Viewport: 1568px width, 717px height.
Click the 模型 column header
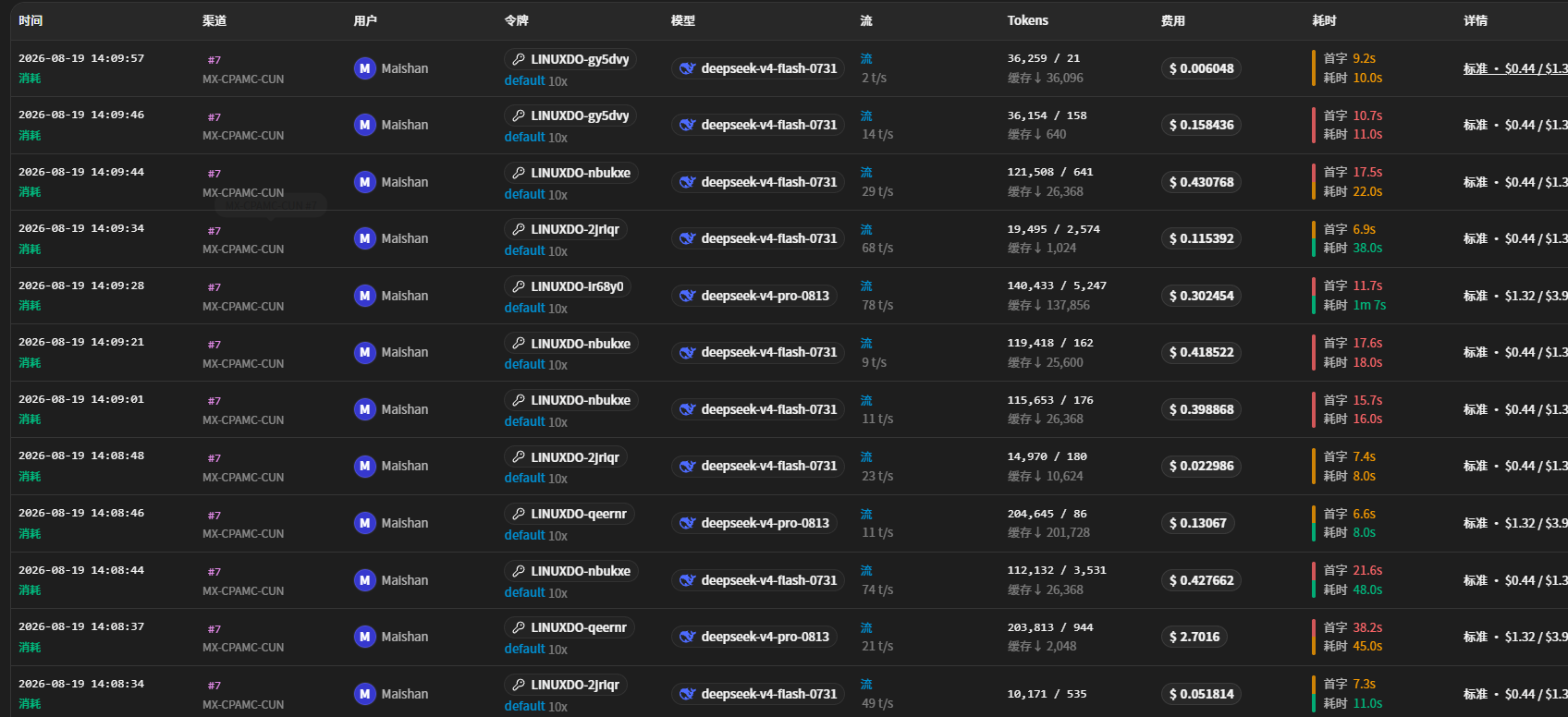pyautogui.click(x=683, y=20)
